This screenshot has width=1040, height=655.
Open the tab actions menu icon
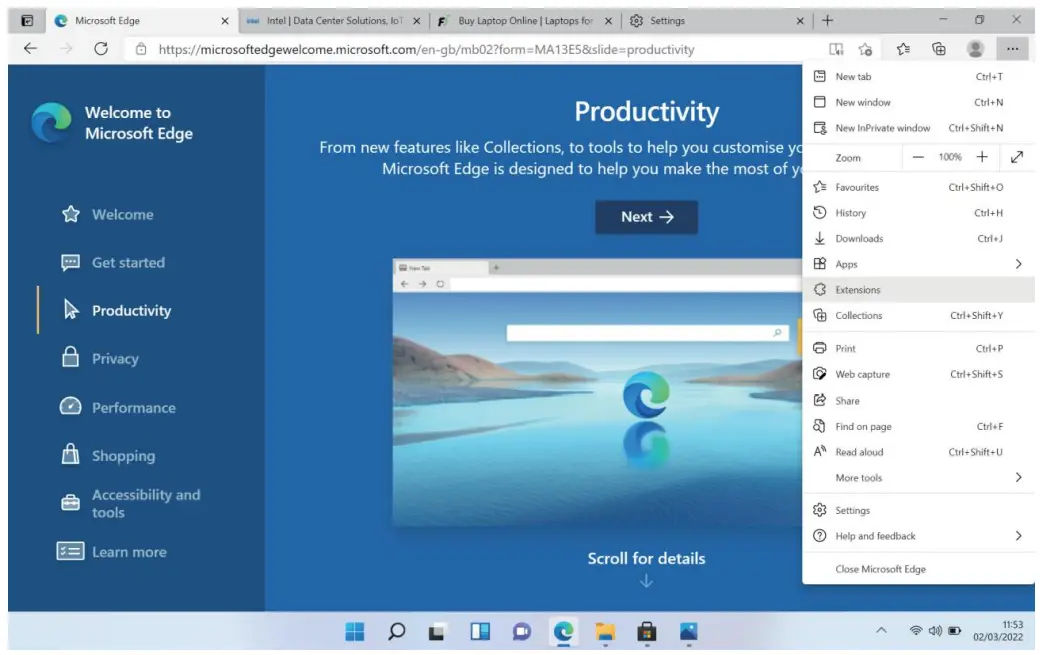click(x=27, y=20)
